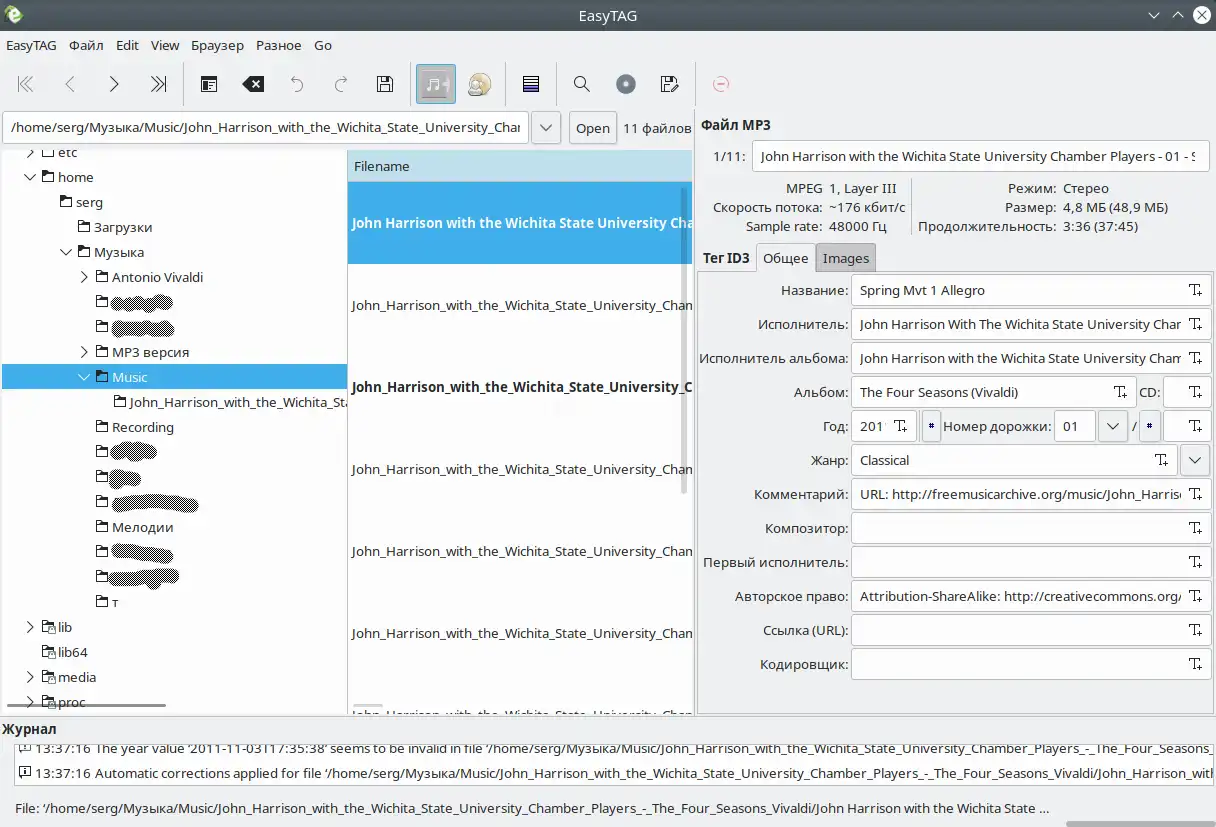This screenshot has width=1216, height=827.
Task: Collapse the home folder in tree
Action: click(30, 177)
